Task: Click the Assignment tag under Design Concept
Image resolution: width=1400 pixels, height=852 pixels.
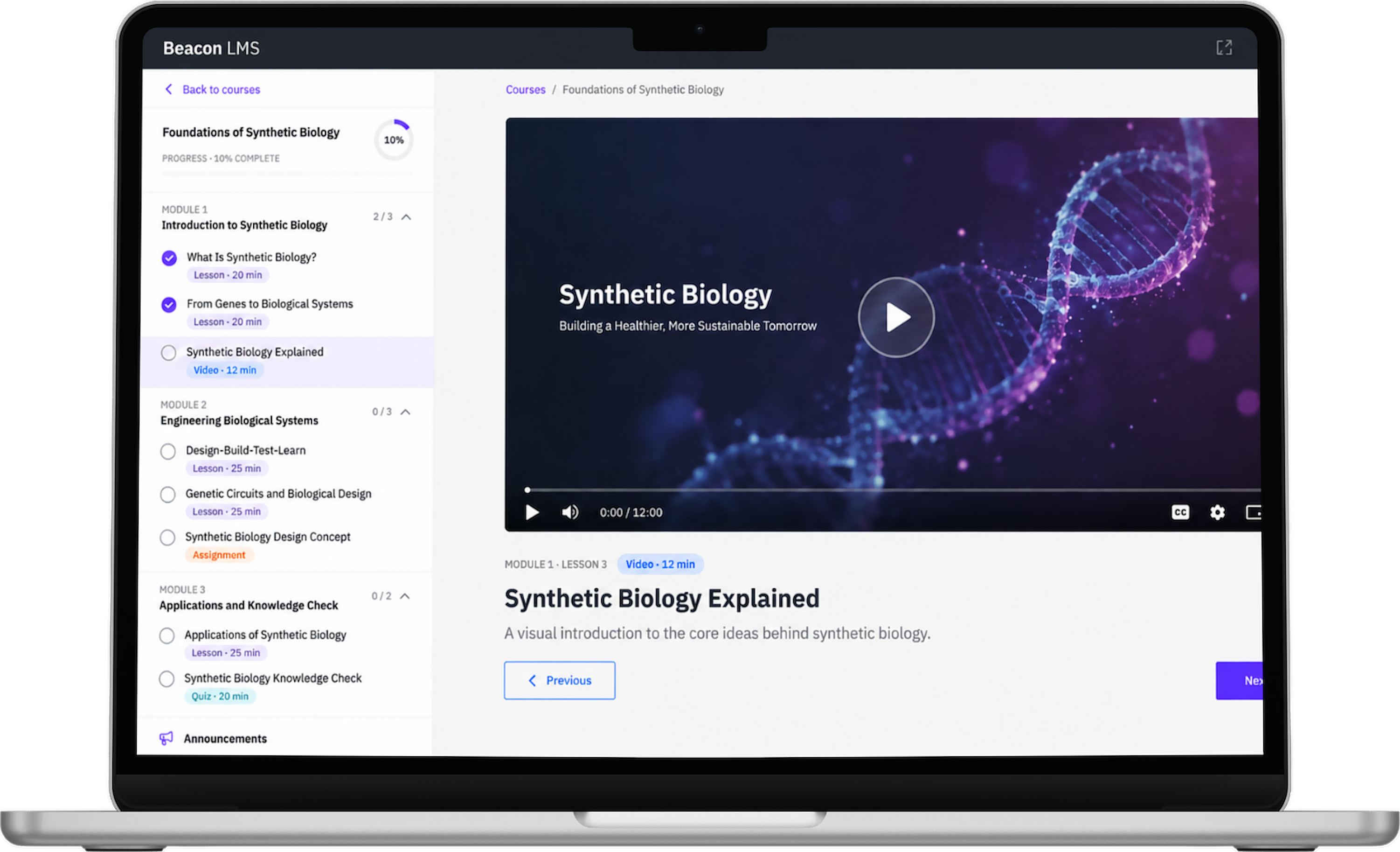Action: pyautogui.click(x=219, y=555)
